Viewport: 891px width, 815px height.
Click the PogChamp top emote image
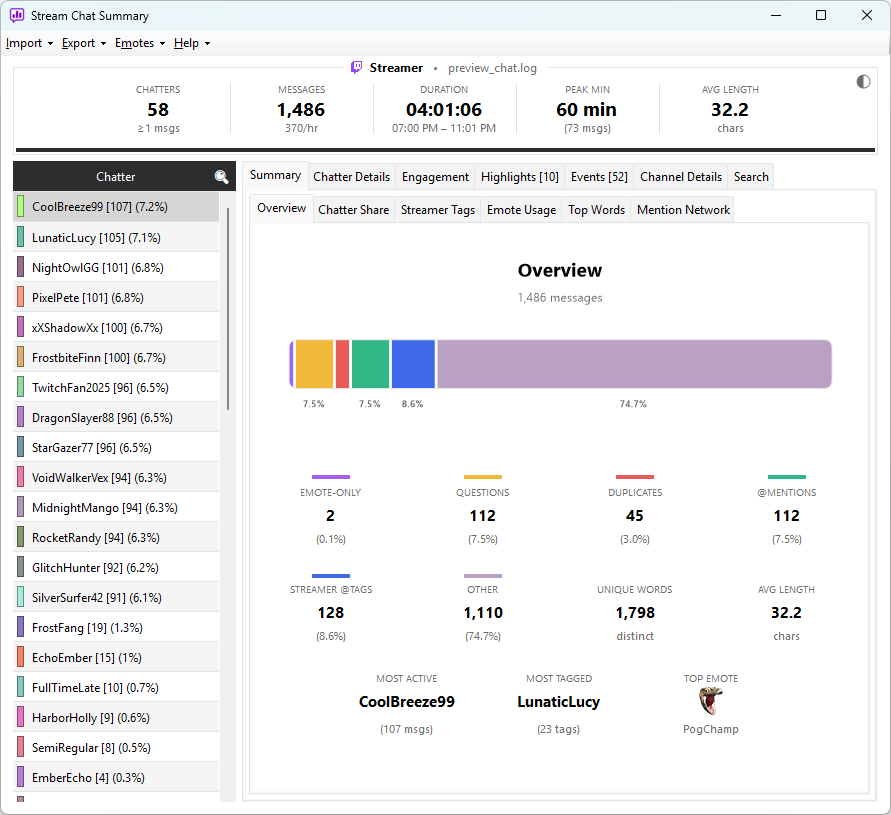click(710, 701)
